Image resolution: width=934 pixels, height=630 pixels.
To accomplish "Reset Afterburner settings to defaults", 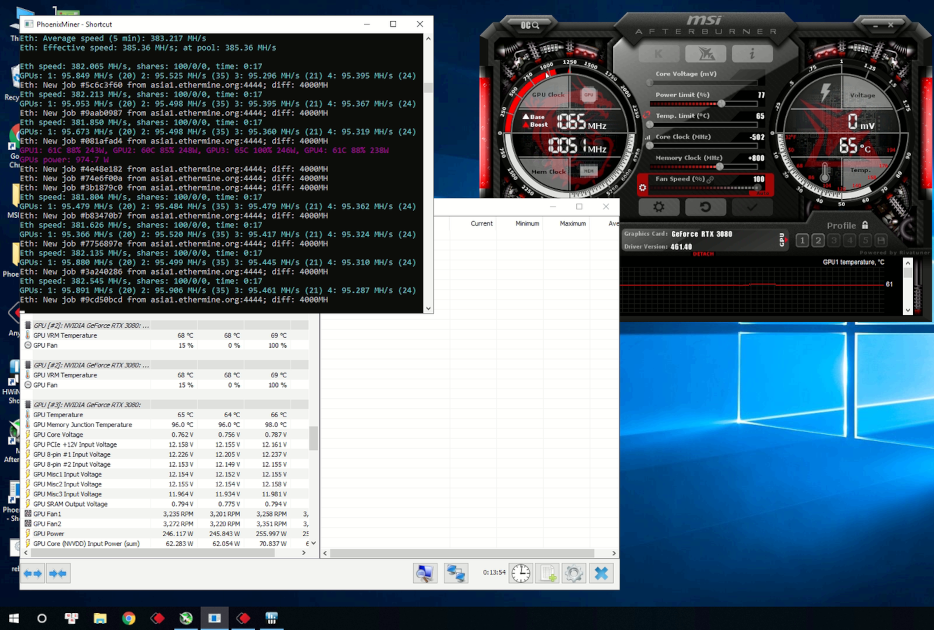I will (x=705, y=207).
